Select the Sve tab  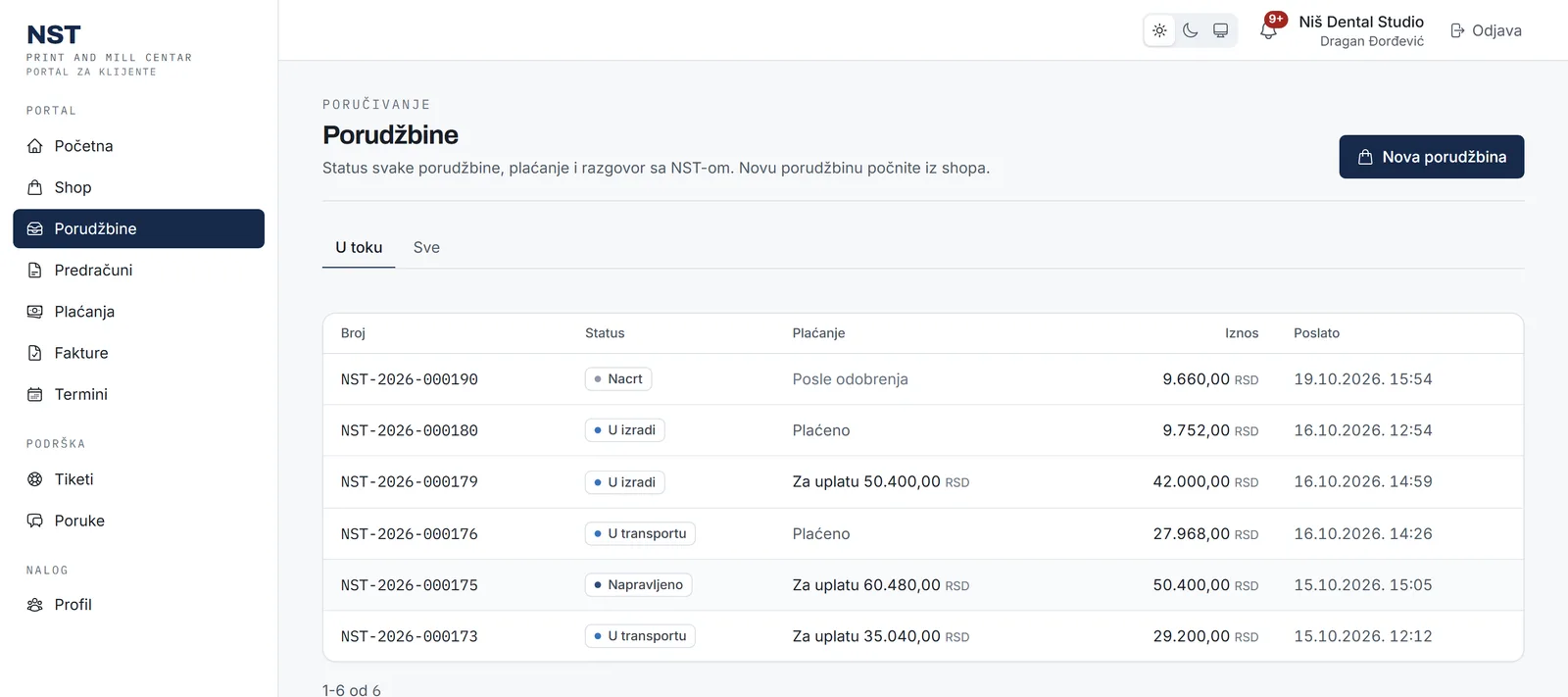click(x=426, y=248)
